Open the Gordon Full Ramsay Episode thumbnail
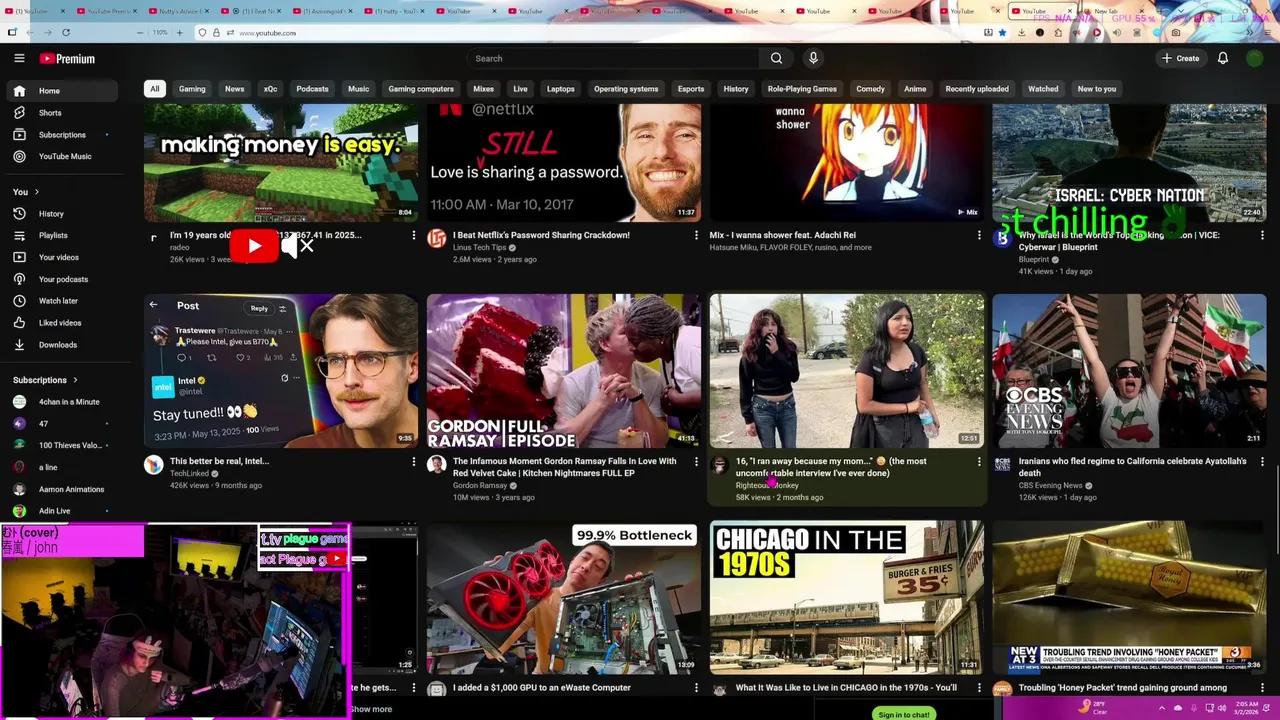 [x=564, y=371]
